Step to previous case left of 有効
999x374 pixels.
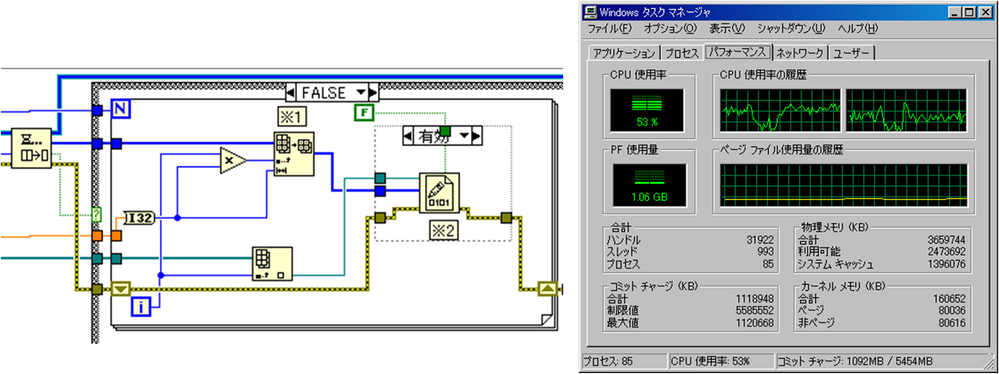pos(408,136)
